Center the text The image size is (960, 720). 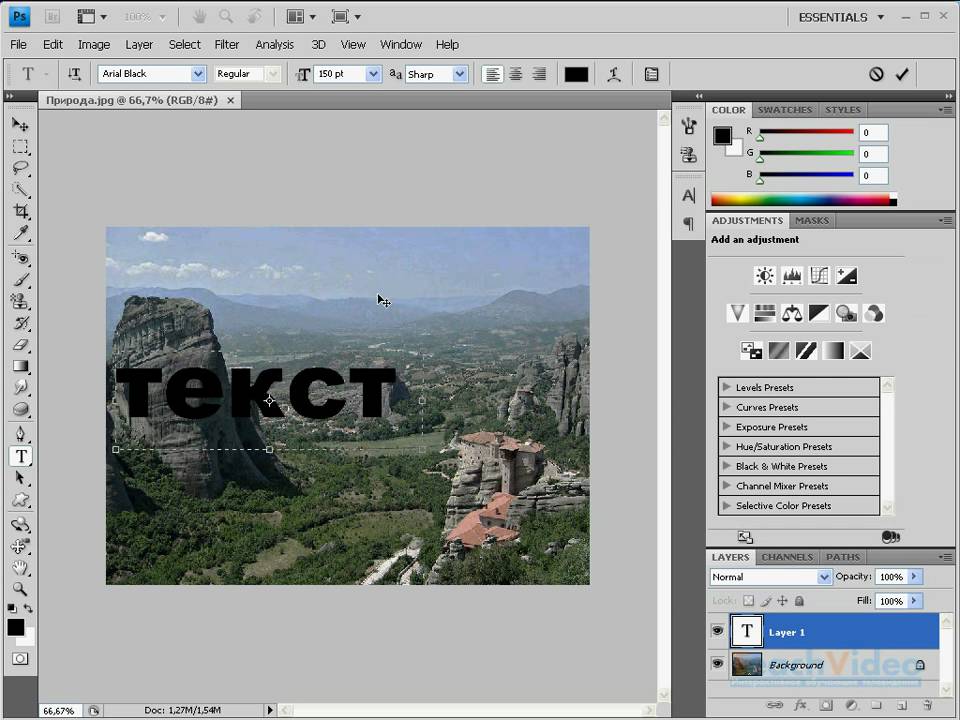[x=516, y=74]
